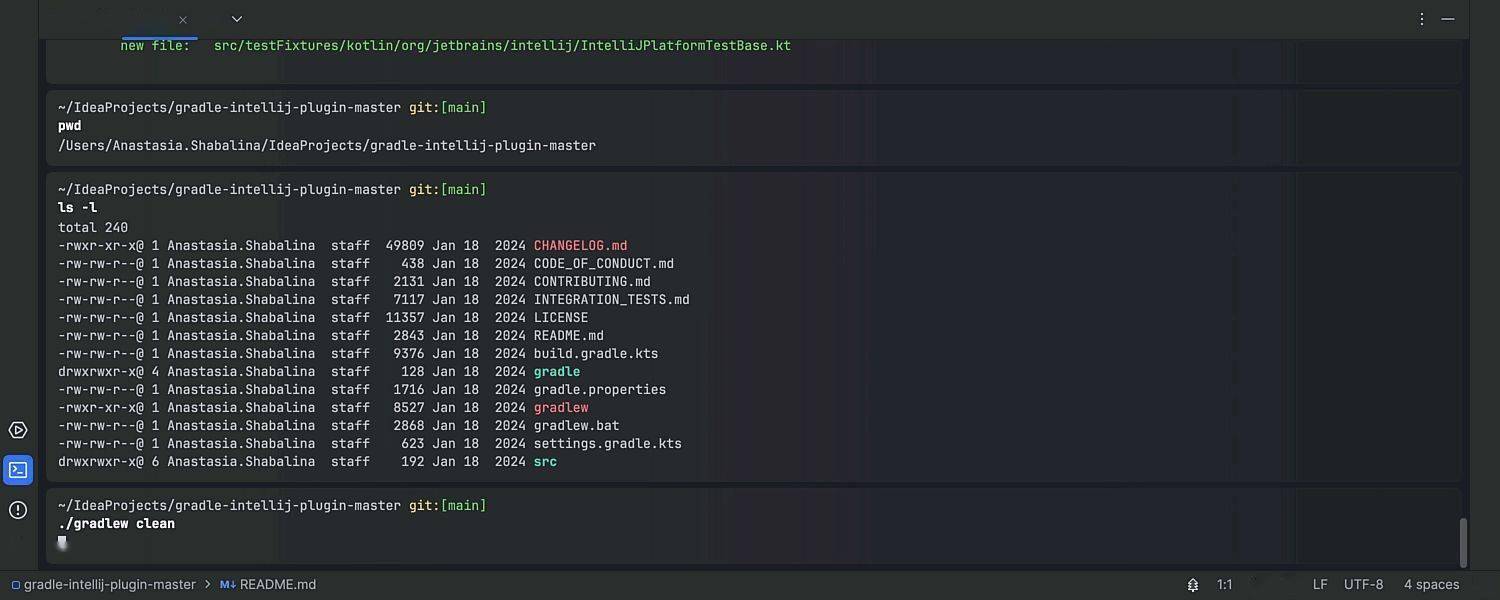Click the 1:1 caret position indicator

click(1224, 584)
